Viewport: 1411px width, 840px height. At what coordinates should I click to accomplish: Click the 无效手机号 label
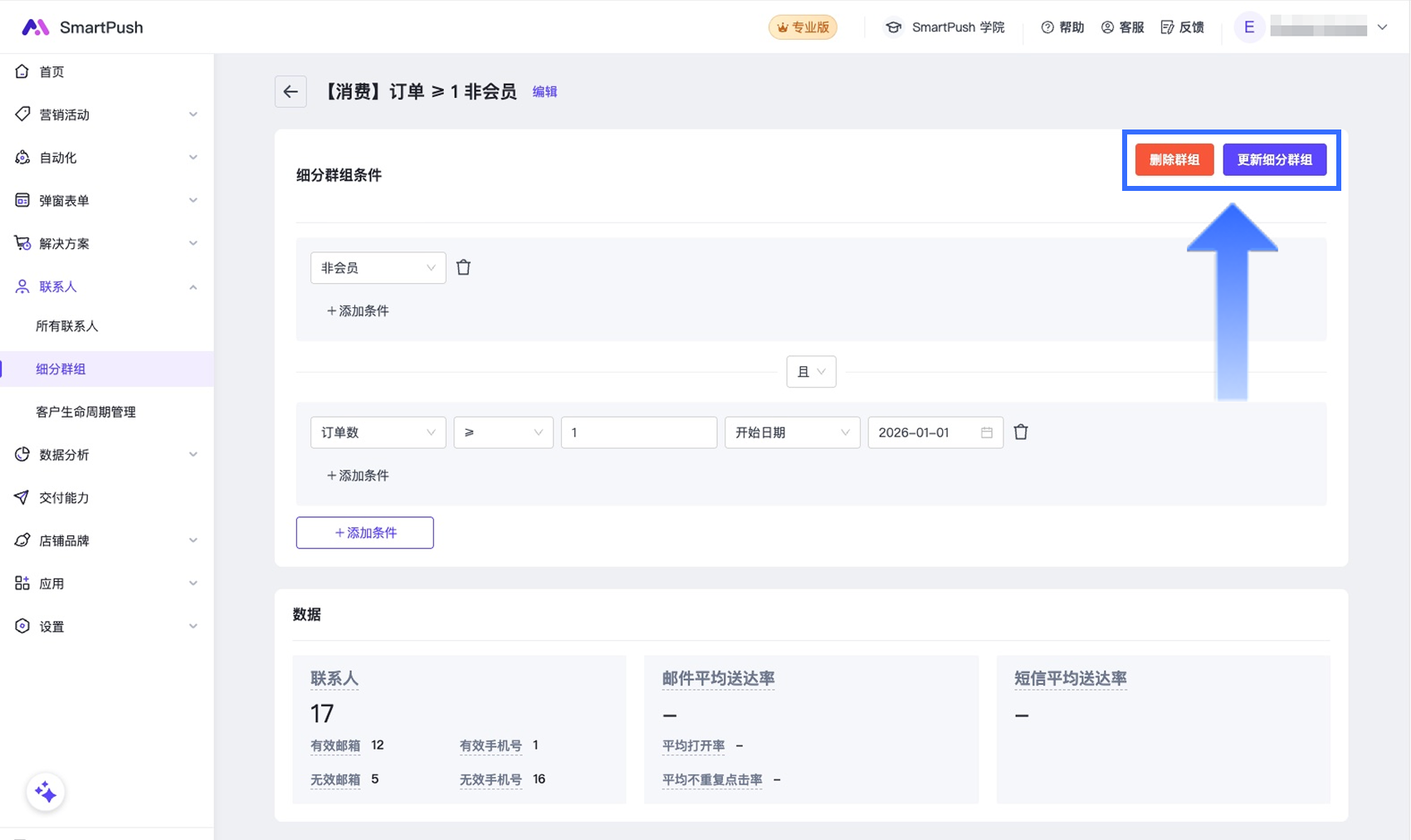click(x=491, y=779)
